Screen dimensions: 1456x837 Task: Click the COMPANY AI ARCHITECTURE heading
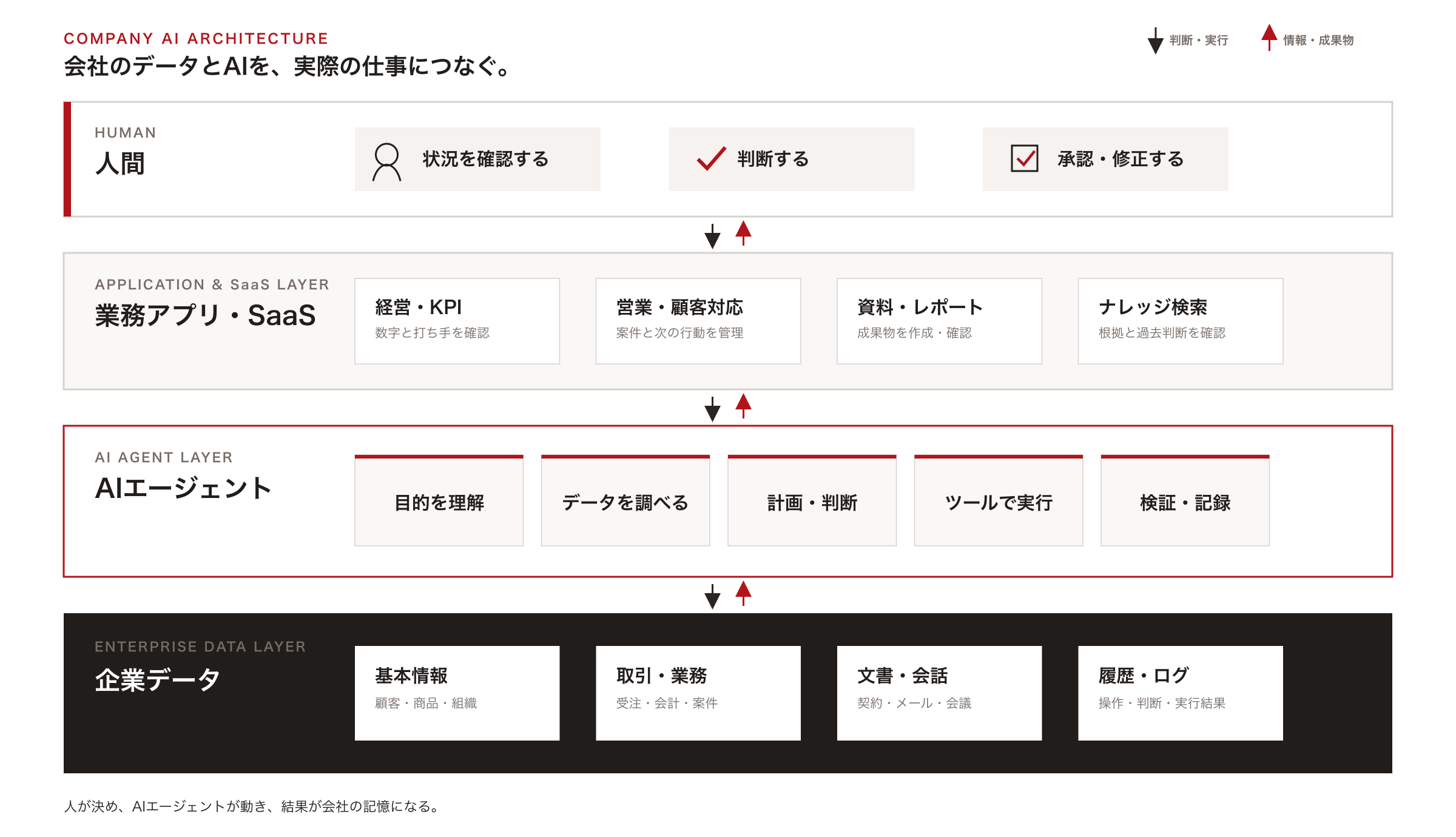196,39
